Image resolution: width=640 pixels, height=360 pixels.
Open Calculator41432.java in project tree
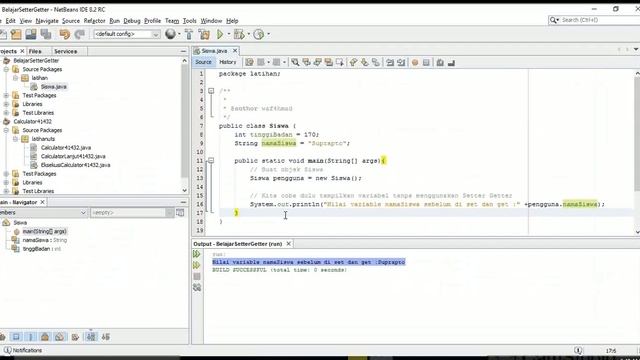(x=66, y=148)
